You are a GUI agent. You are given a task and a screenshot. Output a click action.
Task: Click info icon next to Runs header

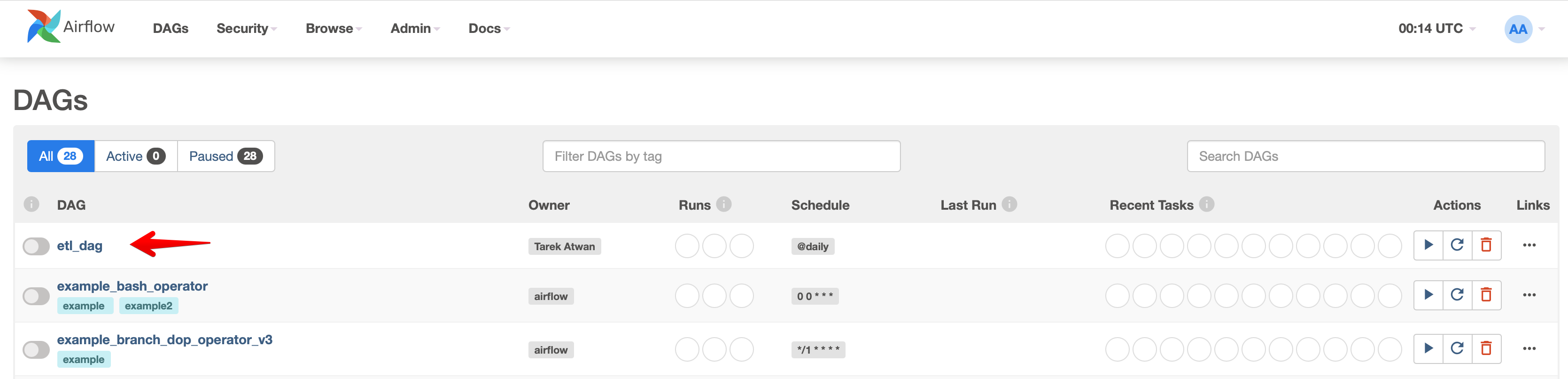click(x=724, y=204)
